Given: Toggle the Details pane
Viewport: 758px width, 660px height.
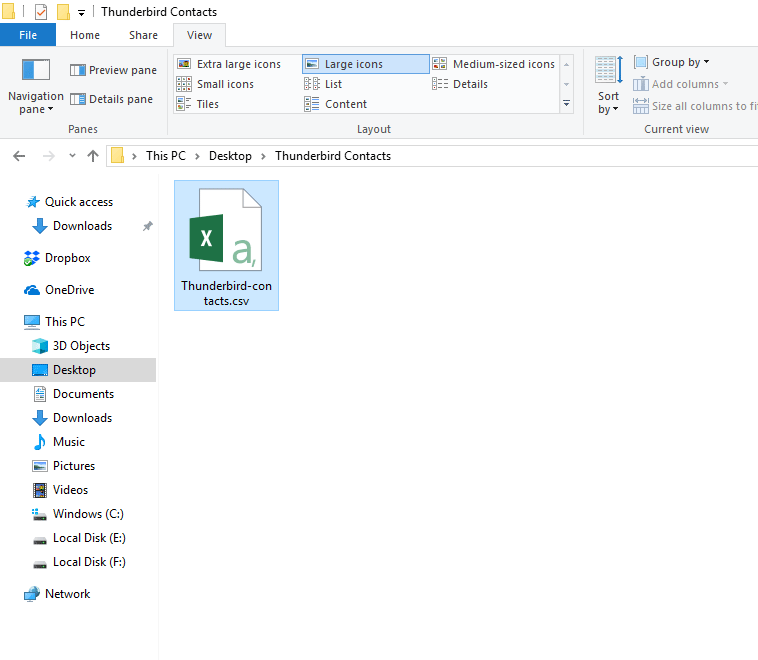Looking at the screenshot, I should [x=111, y=99].
